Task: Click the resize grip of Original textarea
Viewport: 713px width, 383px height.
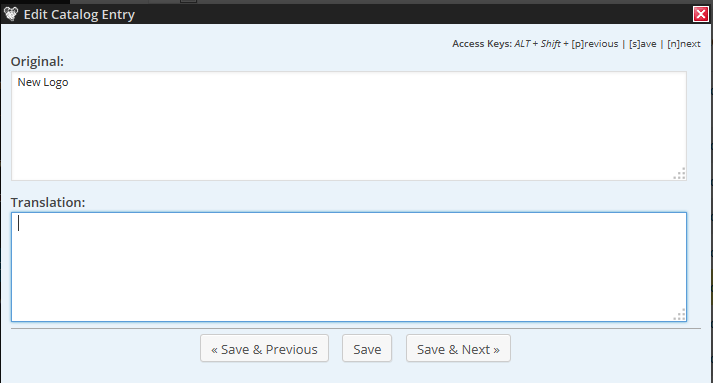Action: coord(679,173)
